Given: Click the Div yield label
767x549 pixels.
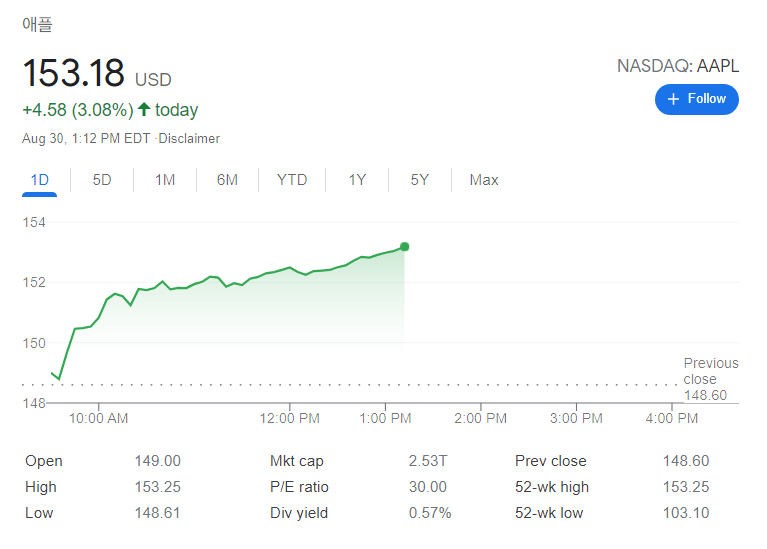Looking at the screenshot, I should (298, 513).
